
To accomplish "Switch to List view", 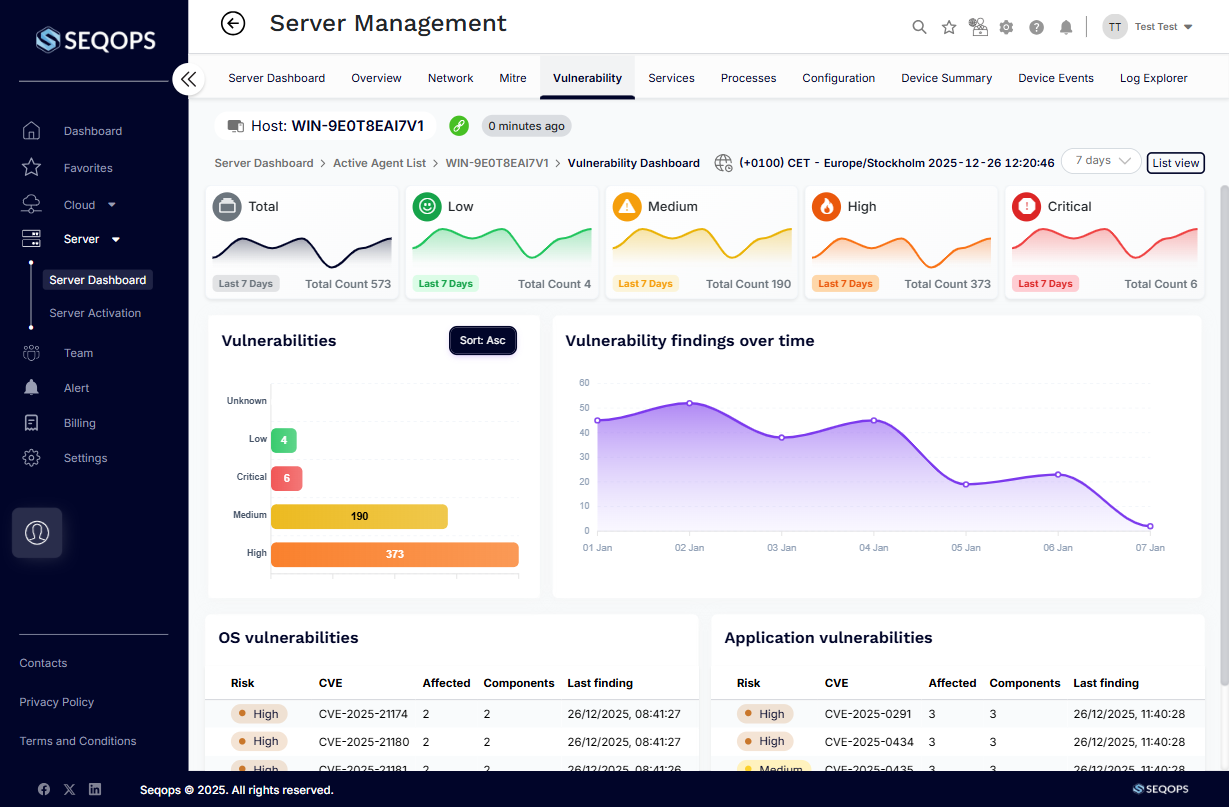I will coord(1175,162).
